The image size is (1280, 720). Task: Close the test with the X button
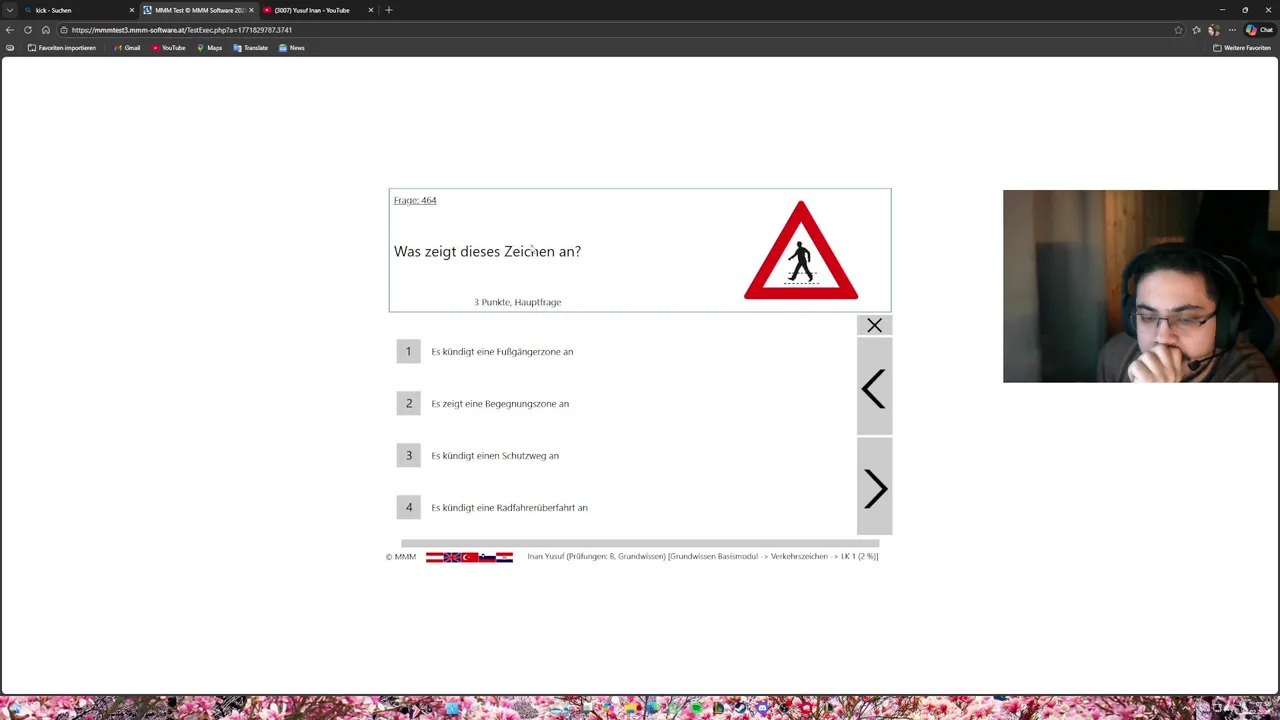pos(874,325)
